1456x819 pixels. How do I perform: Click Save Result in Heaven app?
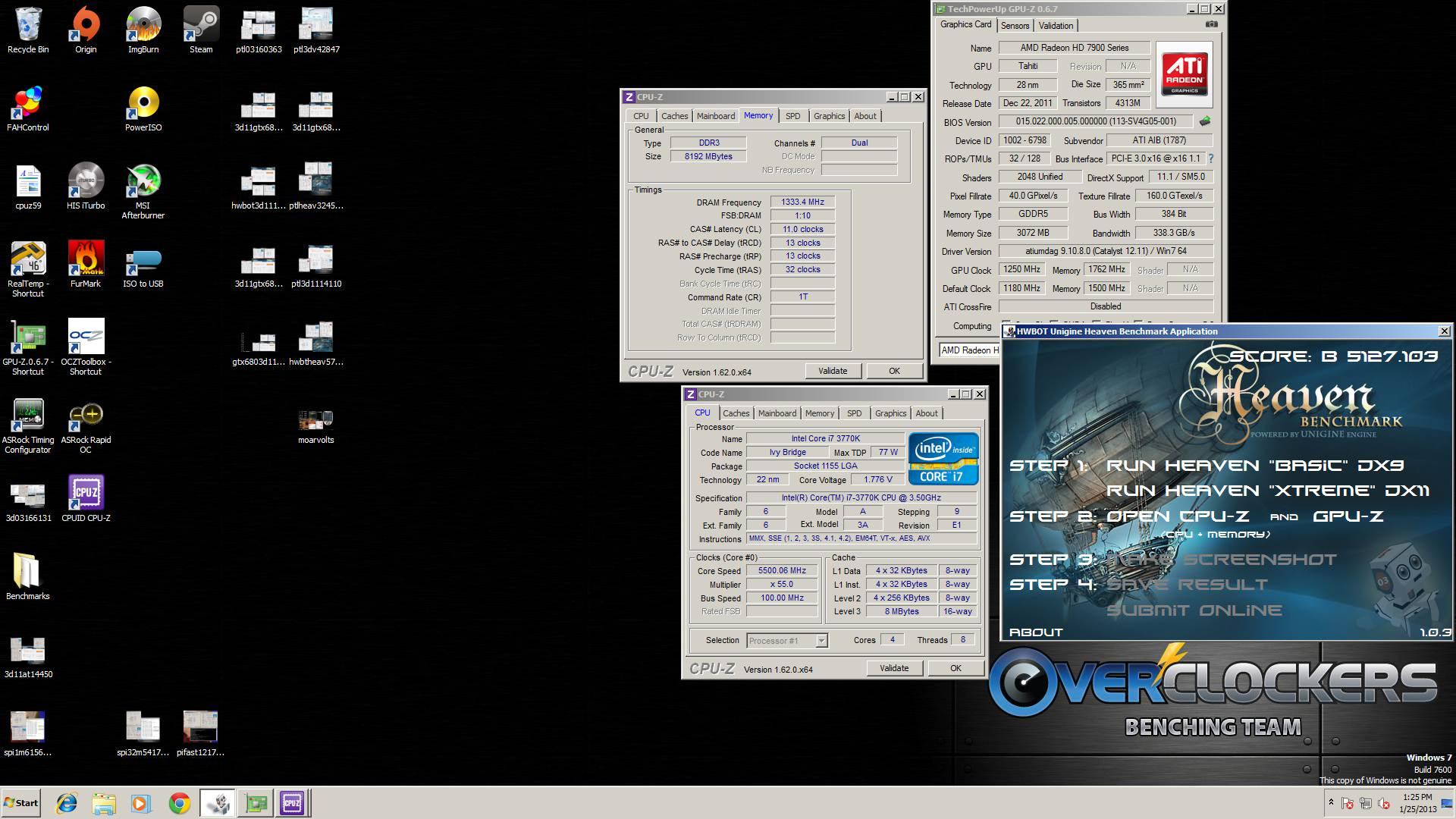point(1188,585)
